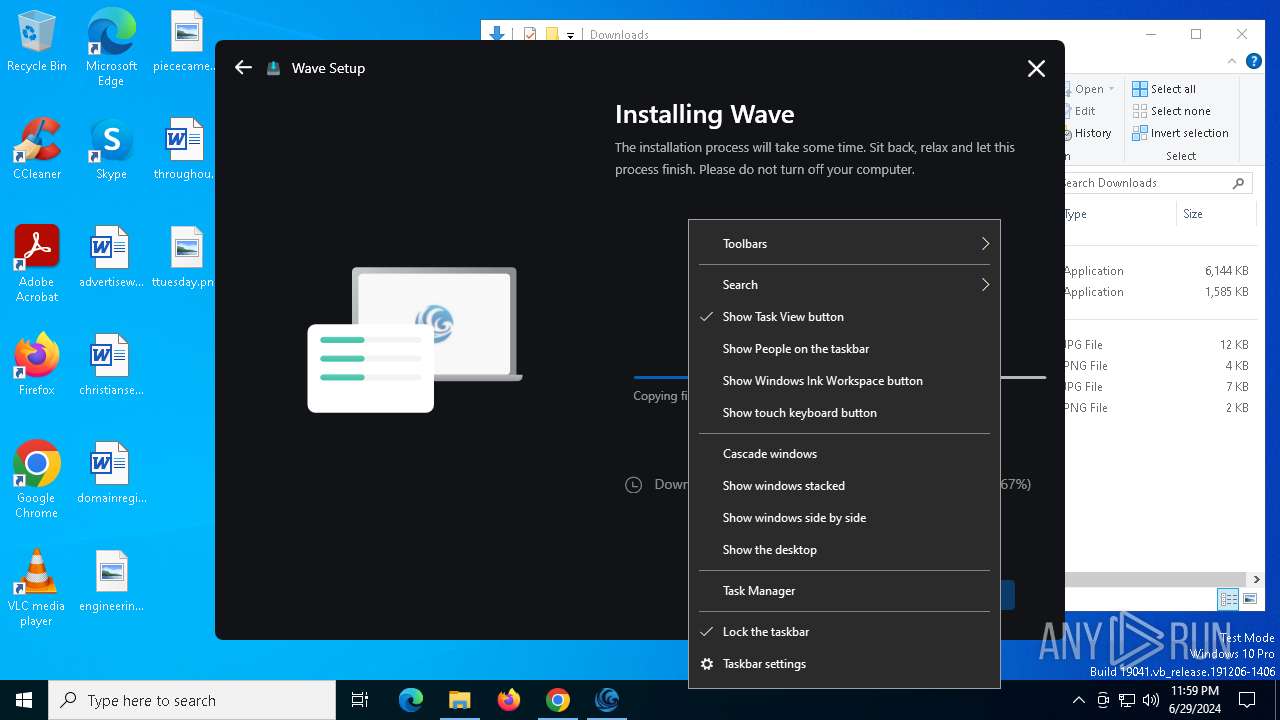Focus the taskbar search box
This screenshot has height=720, width=1280.
[192, 700]
